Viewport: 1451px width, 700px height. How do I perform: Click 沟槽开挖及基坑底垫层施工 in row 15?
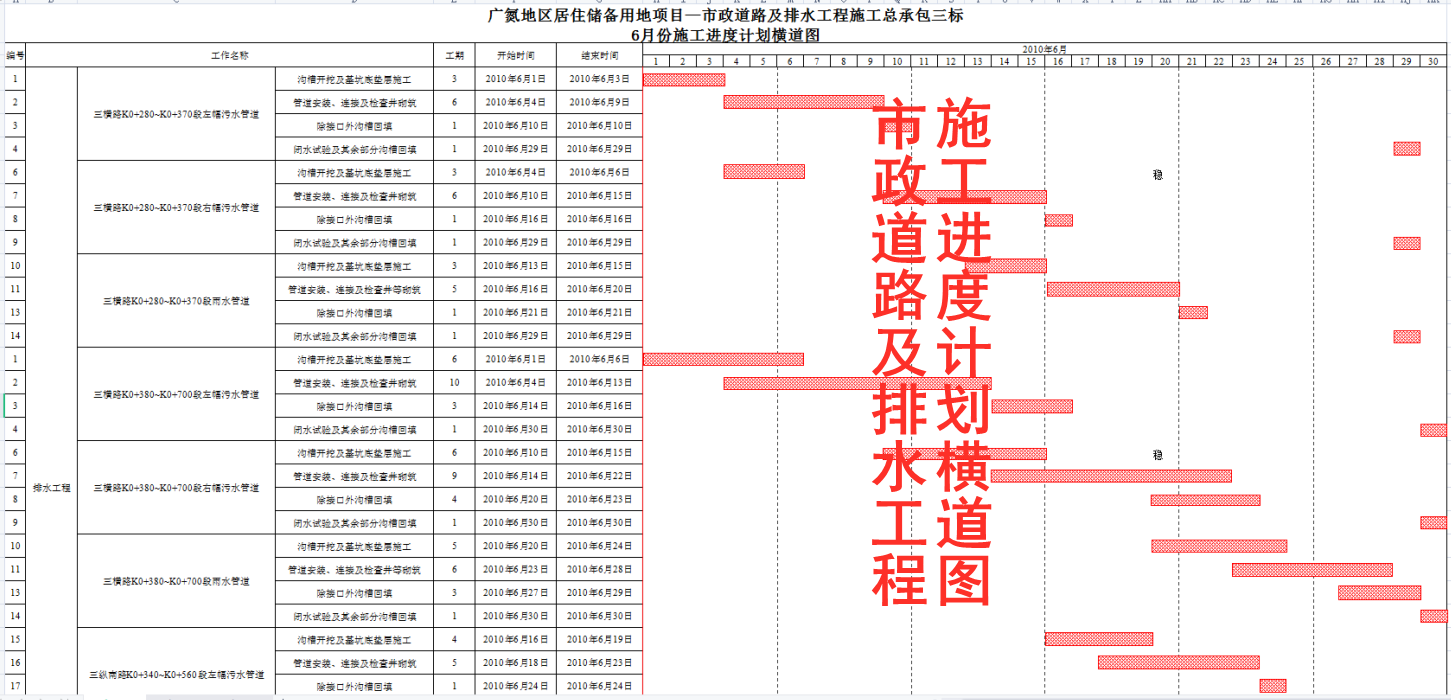coord(355,639)
